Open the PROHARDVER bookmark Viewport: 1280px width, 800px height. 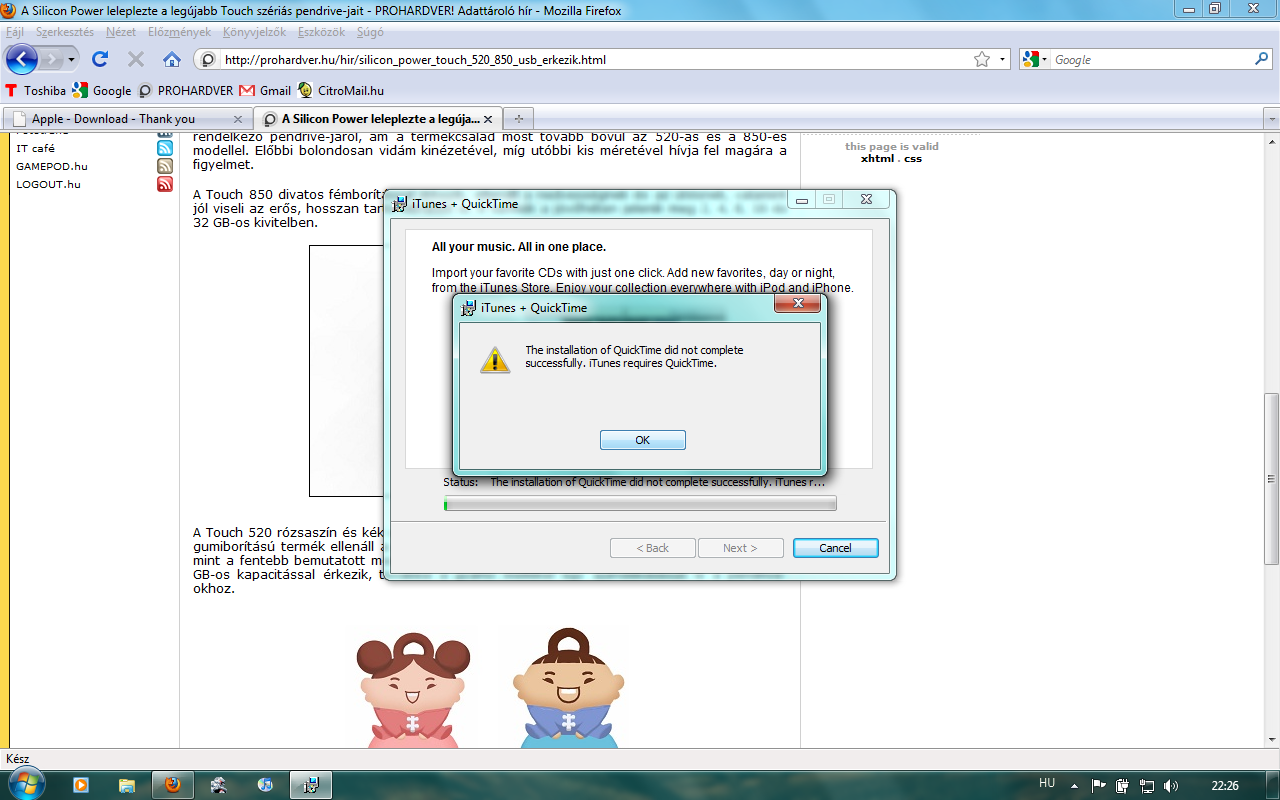pyautogui.click(x=186, y=90)
